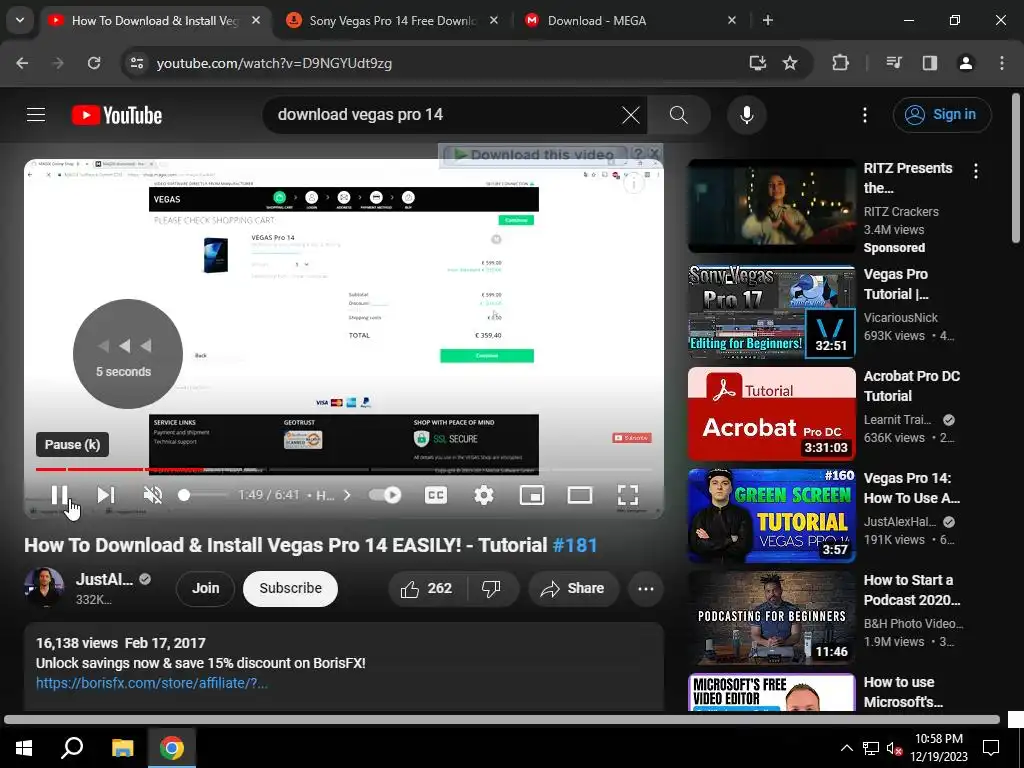The height and width of the screenshot is (768, 1024).
Task: View site information icon
Action: click(x=137, y=63)
